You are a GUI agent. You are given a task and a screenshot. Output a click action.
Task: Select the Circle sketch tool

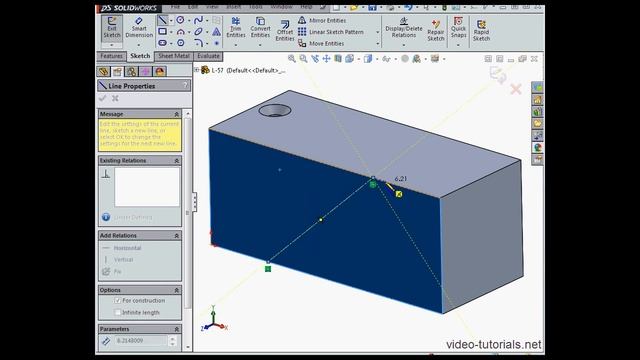[180, 20]
